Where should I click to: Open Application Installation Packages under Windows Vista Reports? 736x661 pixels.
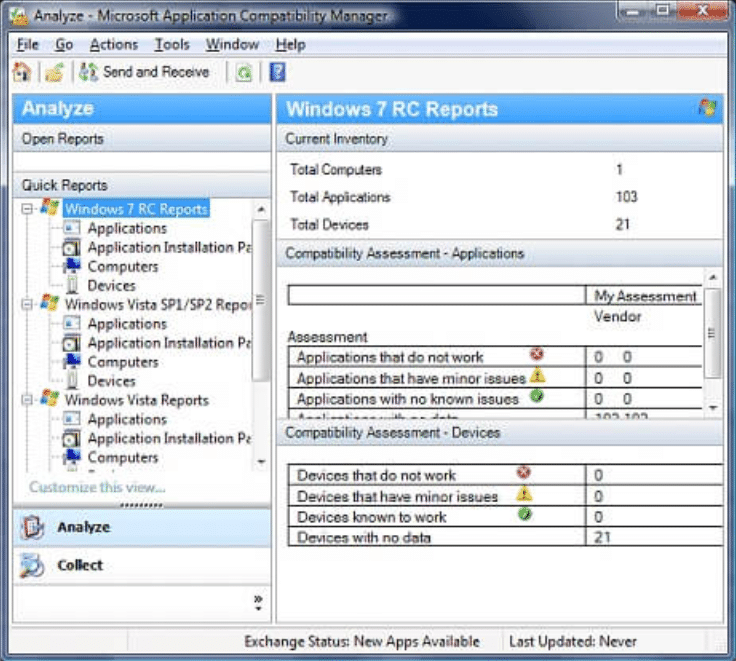[169, 438]
